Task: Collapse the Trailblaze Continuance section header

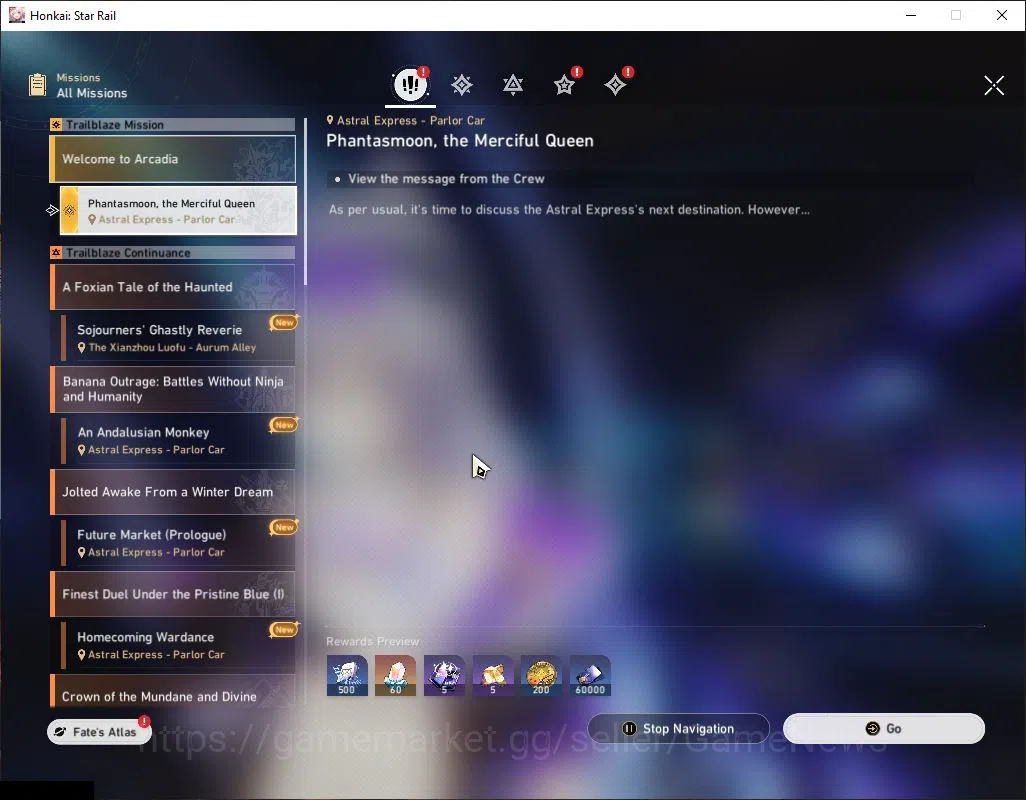Action: coord(173,252)
